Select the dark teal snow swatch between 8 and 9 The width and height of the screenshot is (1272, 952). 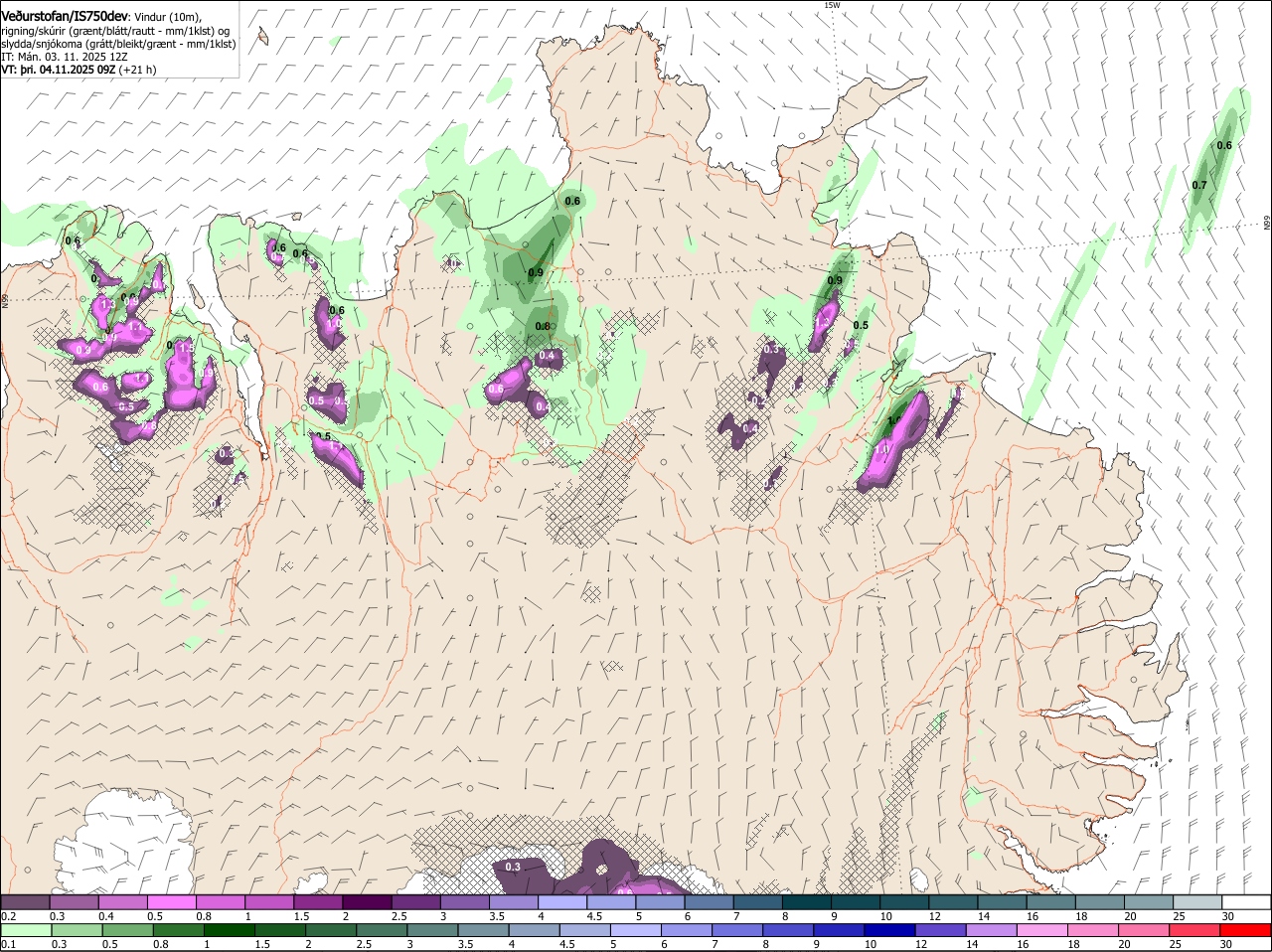click(807, 901)
